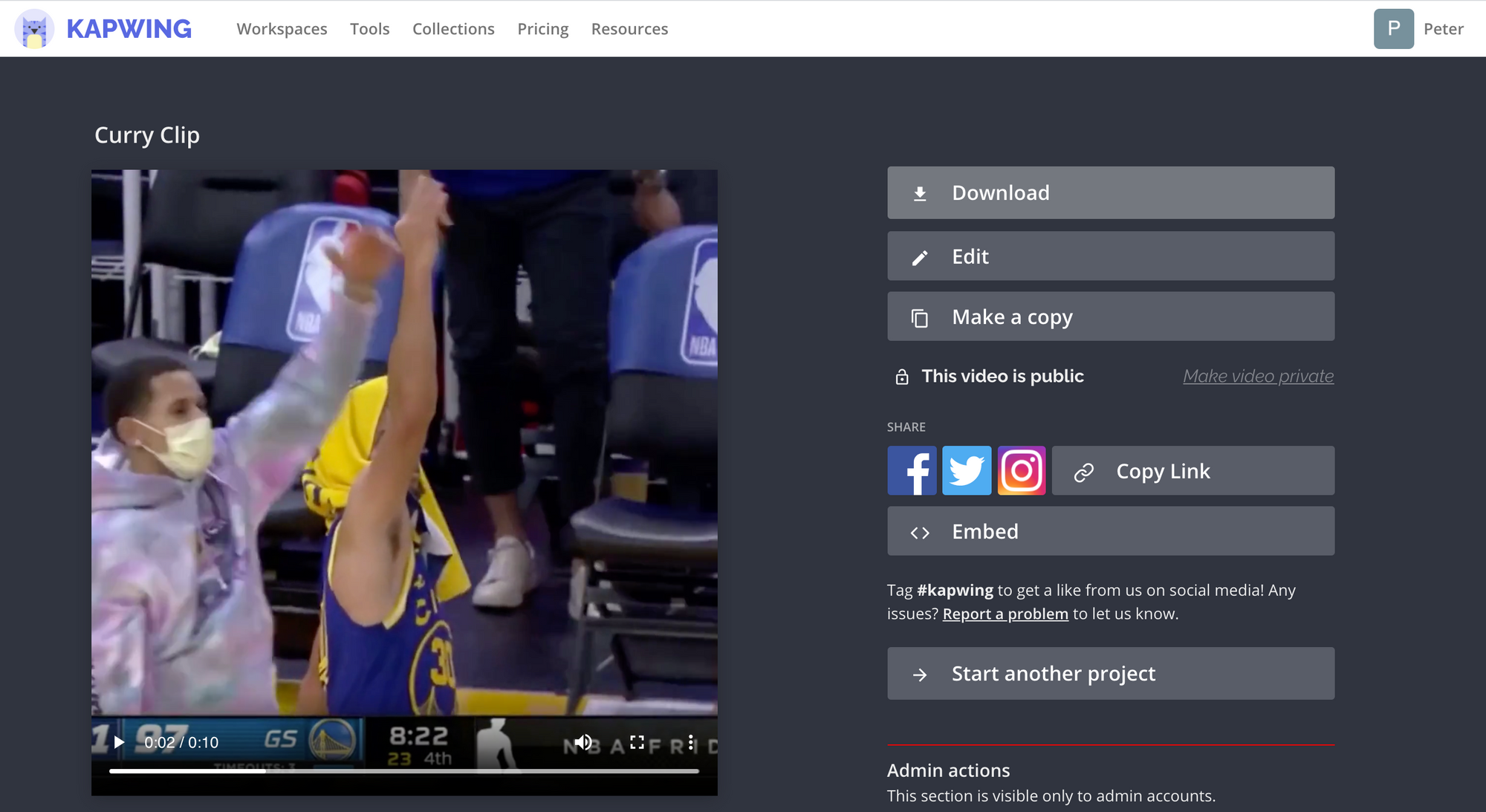
Task: Enter fullscreen video mode
Action: tap(637, 742)
